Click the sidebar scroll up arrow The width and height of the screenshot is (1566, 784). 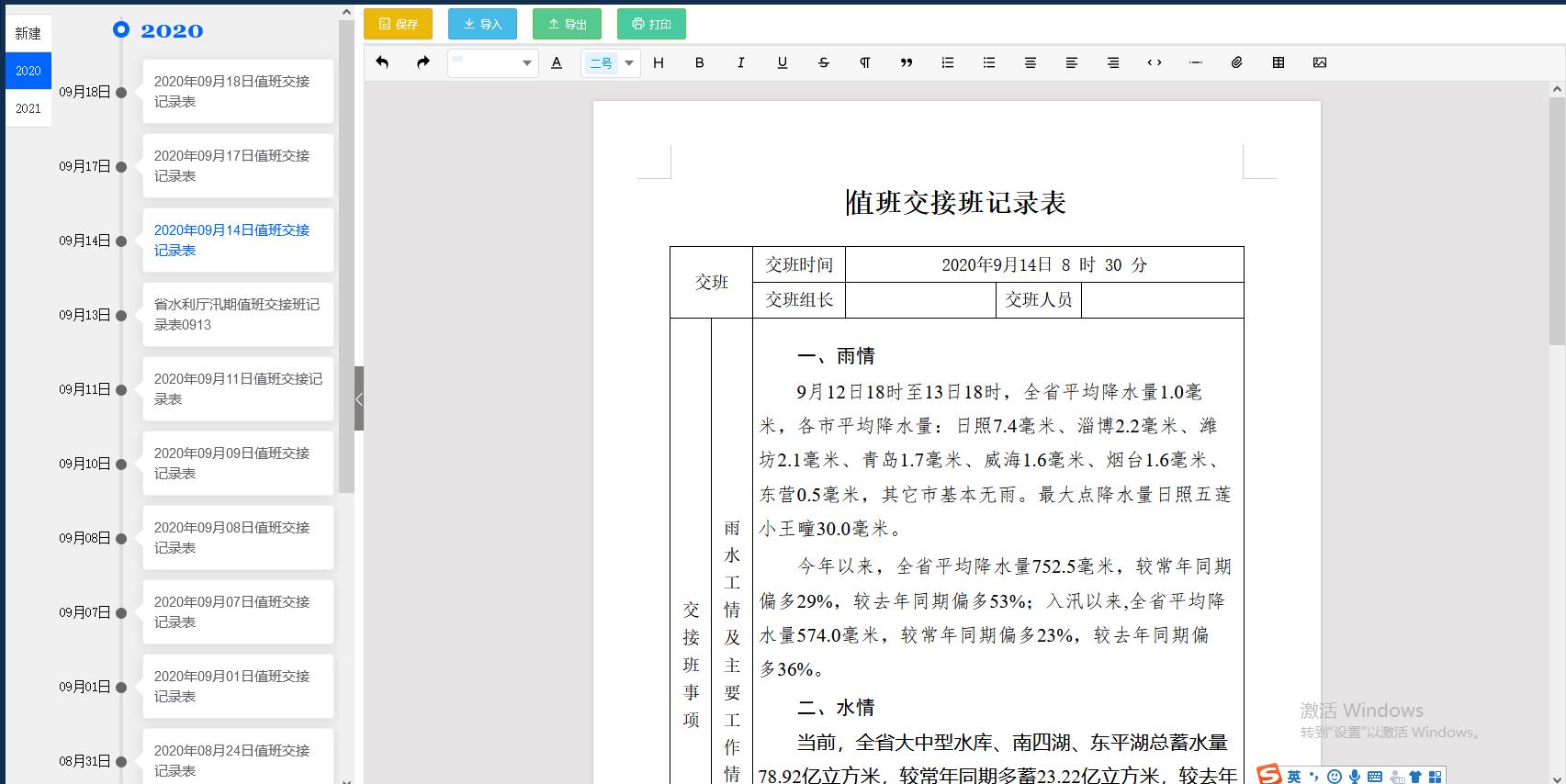point(346,12)
